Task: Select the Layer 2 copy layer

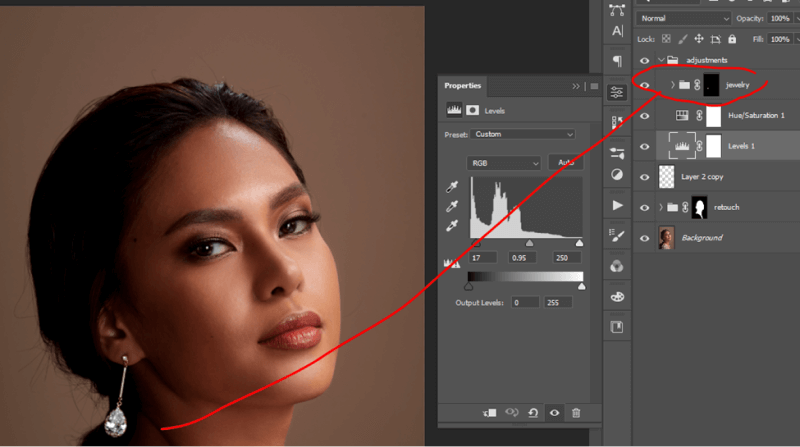Action: 720,176
